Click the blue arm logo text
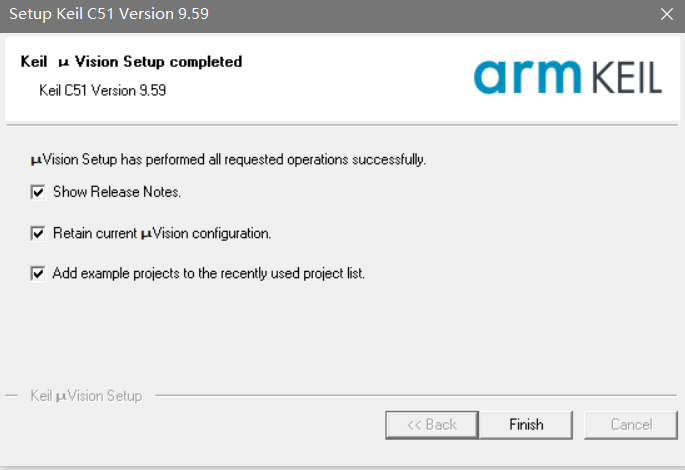 528,77
